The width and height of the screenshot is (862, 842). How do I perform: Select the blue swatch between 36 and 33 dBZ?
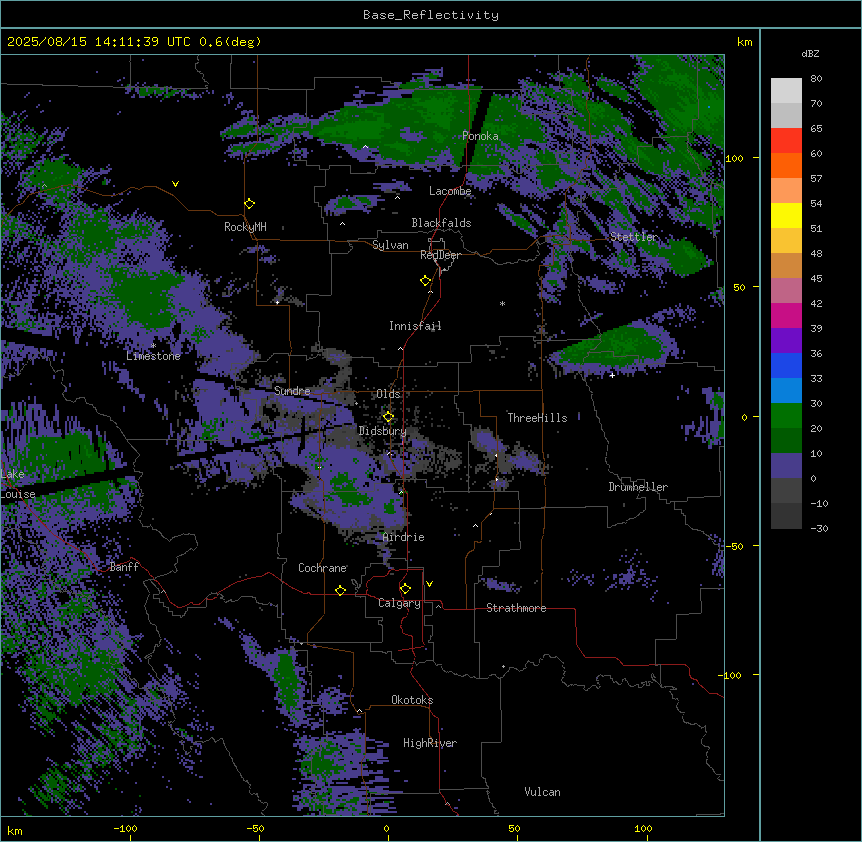click(x=786, y=365)
